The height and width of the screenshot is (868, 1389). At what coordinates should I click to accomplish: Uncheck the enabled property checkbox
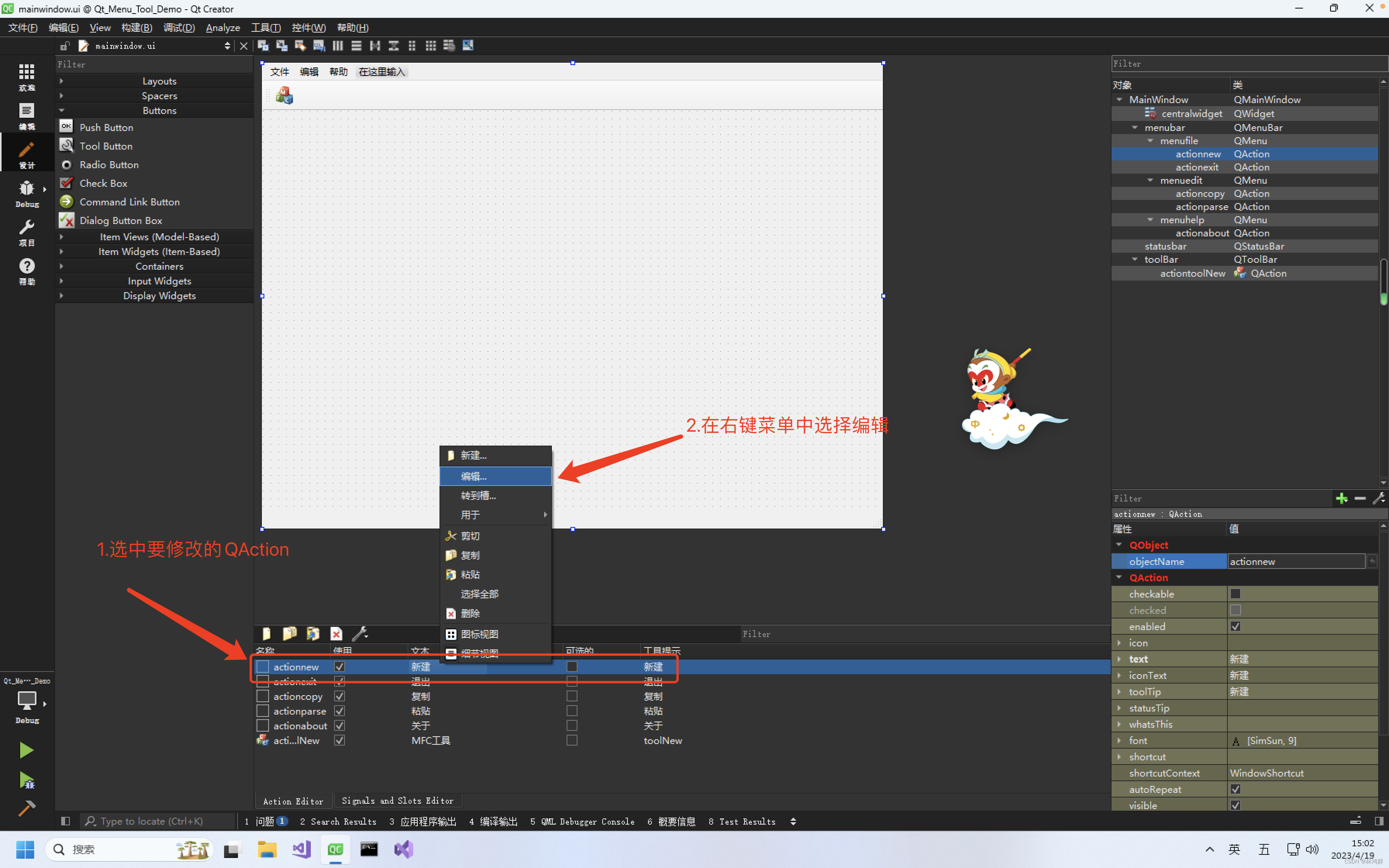click(x=1235, y=626)
